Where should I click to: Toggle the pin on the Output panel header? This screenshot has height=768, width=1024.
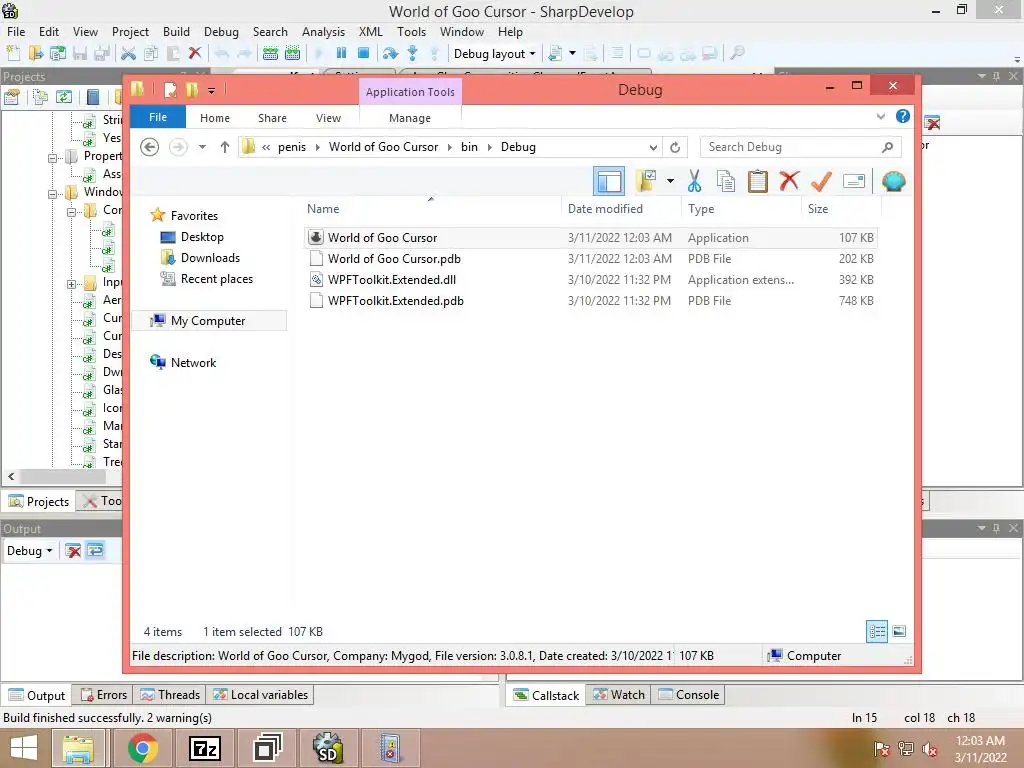coord(997,528)
